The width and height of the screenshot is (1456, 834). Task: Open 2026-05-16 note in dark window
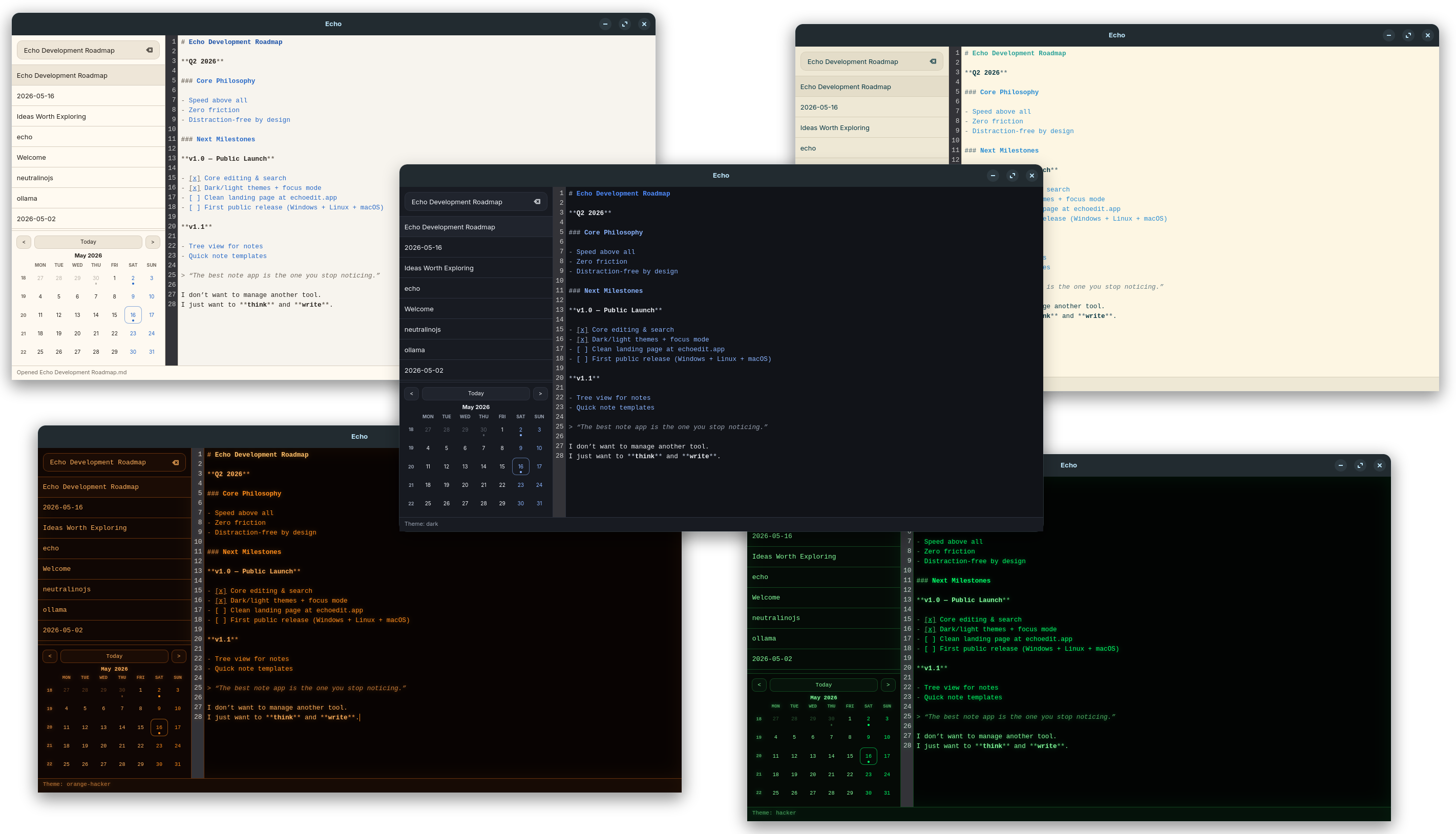(476, 247)
